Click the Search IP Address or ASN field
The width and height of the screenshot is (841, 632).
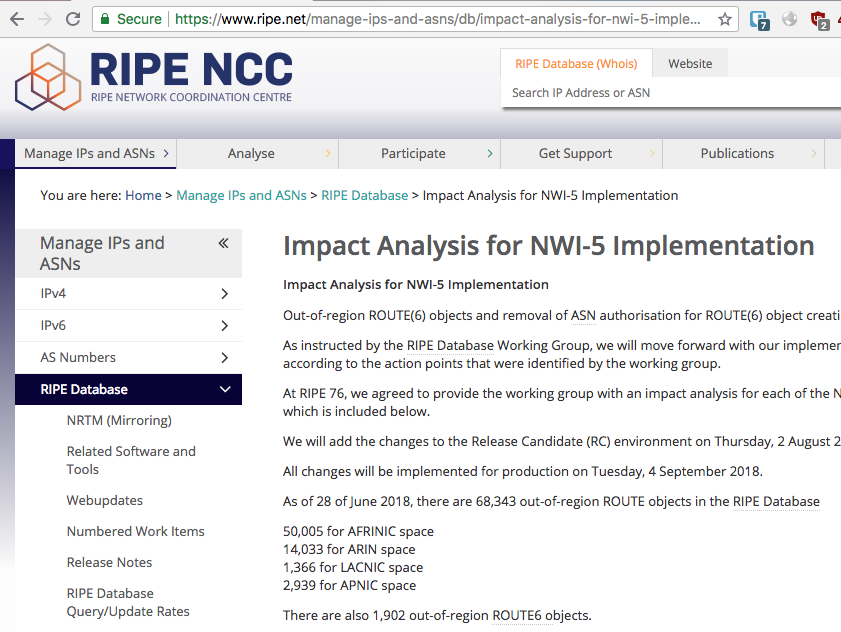point(660,93)
